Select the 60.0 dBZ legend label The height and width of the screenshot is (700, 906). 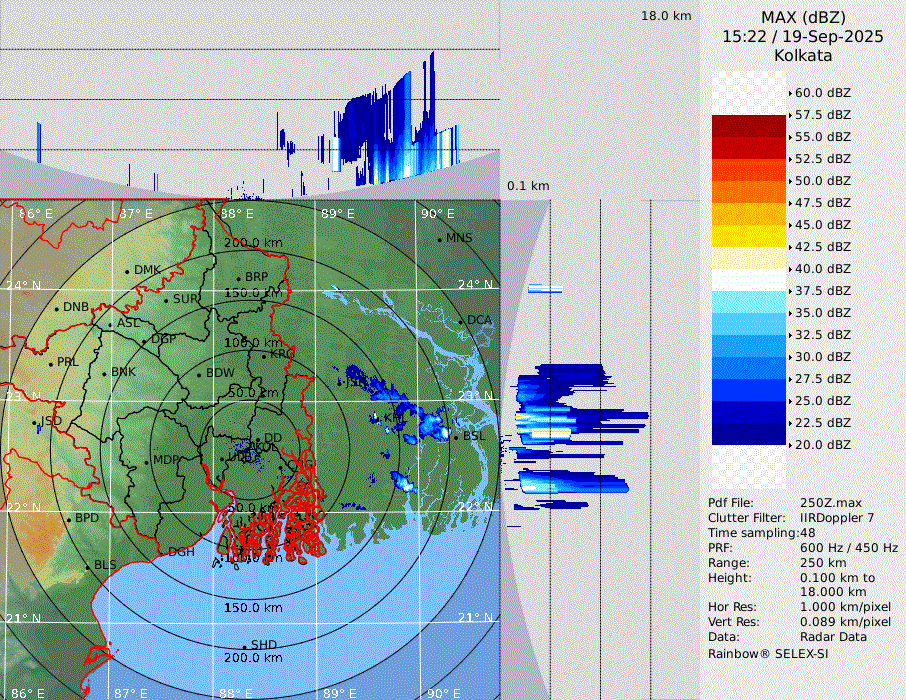click(x=822, y=93)
